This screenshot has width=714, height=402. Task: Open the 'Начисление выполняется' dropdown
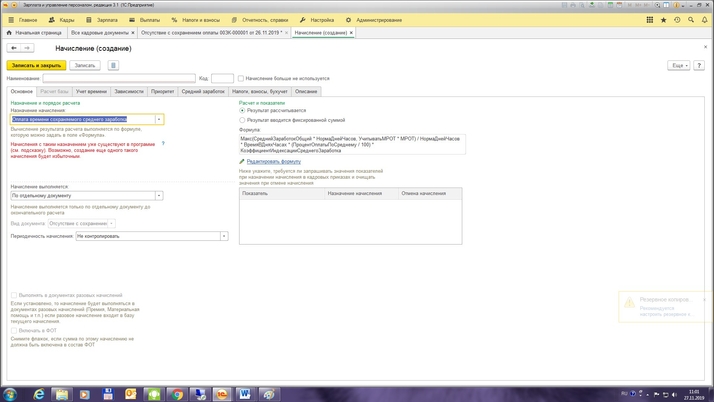[x=159, y=196]
